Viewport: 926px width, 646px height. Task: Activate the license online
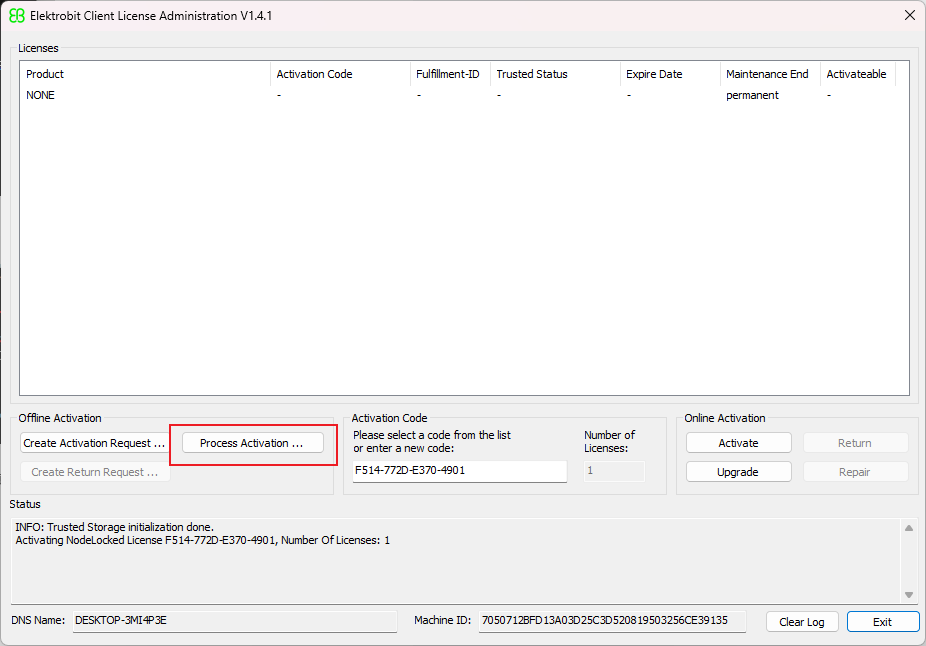738,442
